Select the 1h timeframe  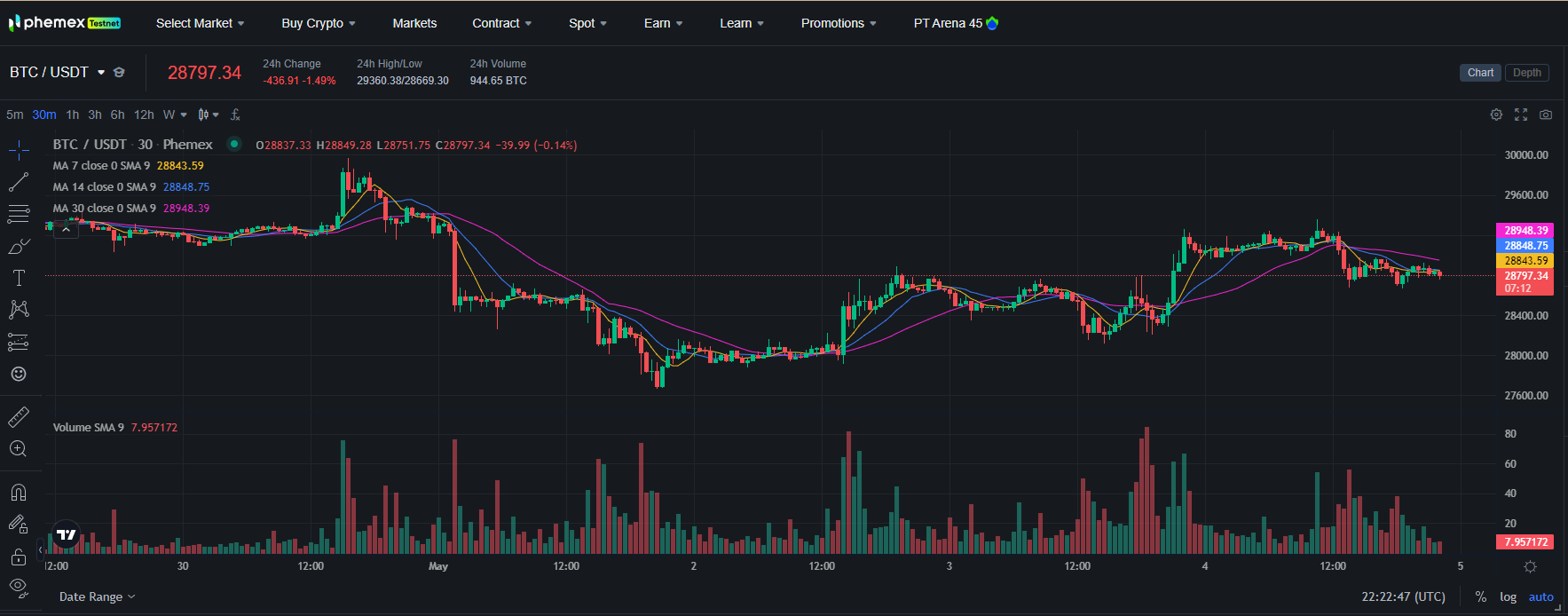pyautogui.click(x=73, y=115)
